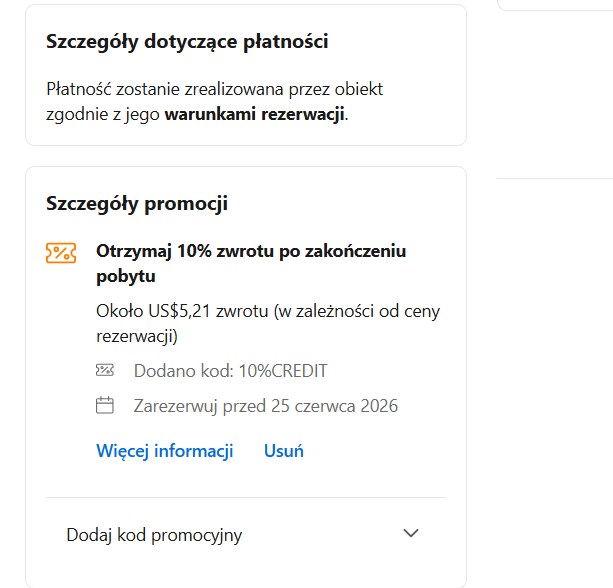Expand the promo code chevron arrow
This screenshot has height=588, width=613.
click(411, 533)
